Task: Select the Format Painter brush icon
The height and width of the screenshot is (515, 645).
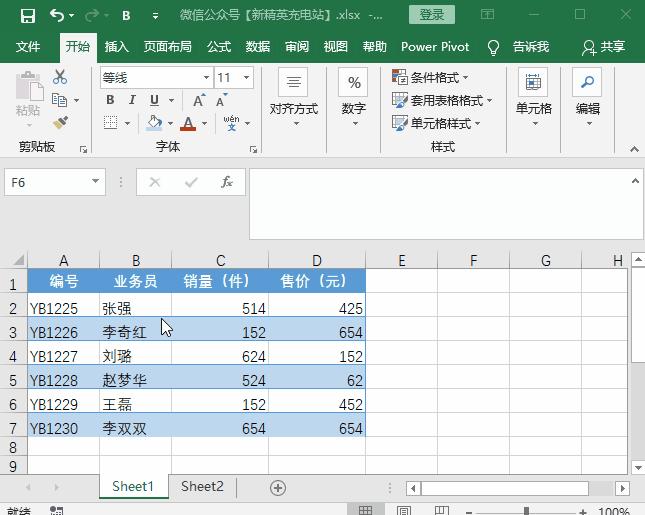Action: coord(60,123)
